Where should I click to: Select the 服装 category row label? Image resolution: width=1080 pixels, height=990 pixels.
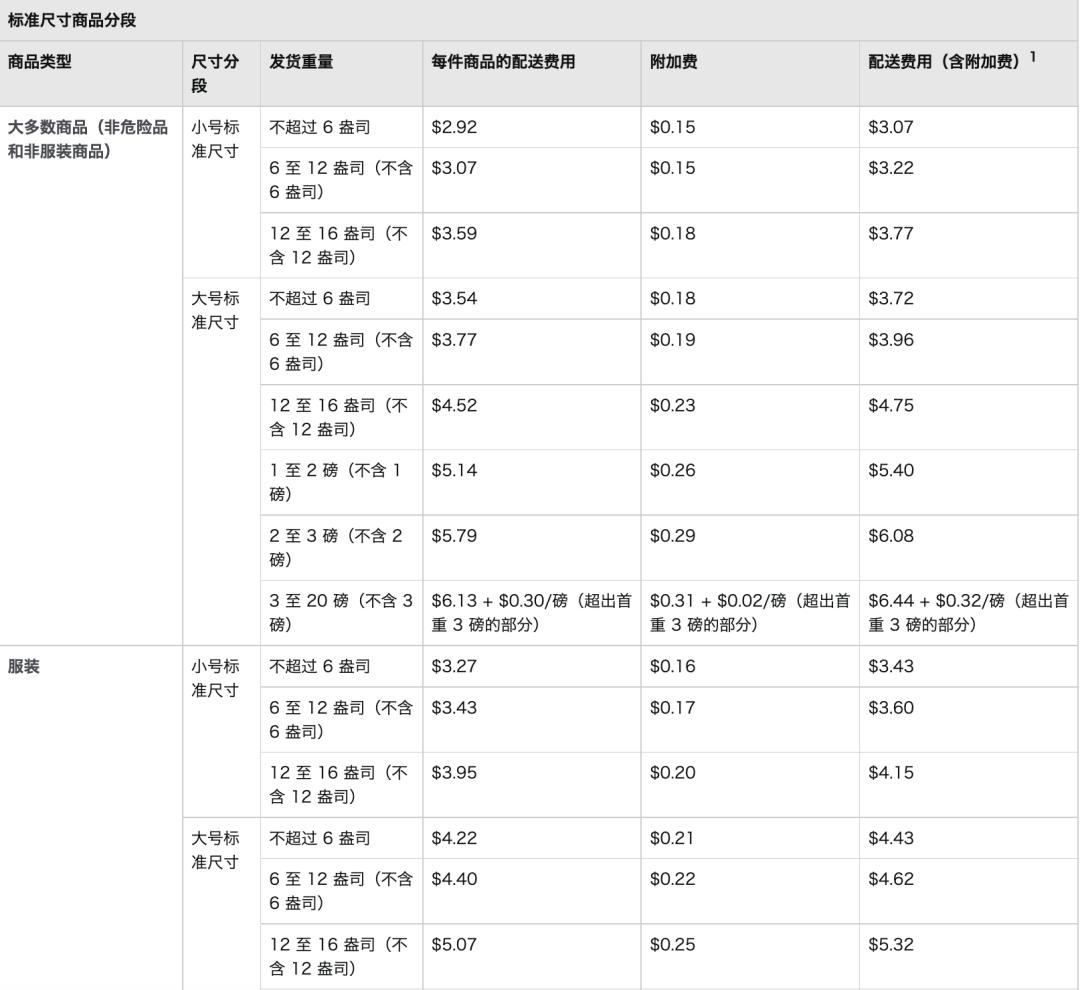(x=20, y=664)
